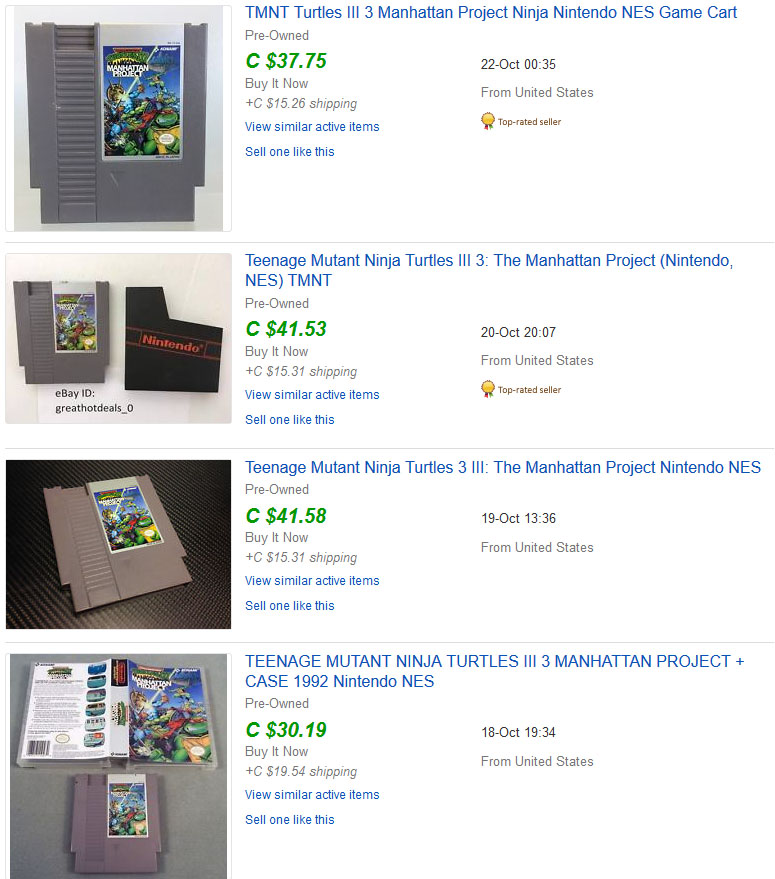The height and width of the screenshot is (879, 775).
Task: Click the thumbnail showing black Nintendo sleeve
Action: tap(118, 339)
